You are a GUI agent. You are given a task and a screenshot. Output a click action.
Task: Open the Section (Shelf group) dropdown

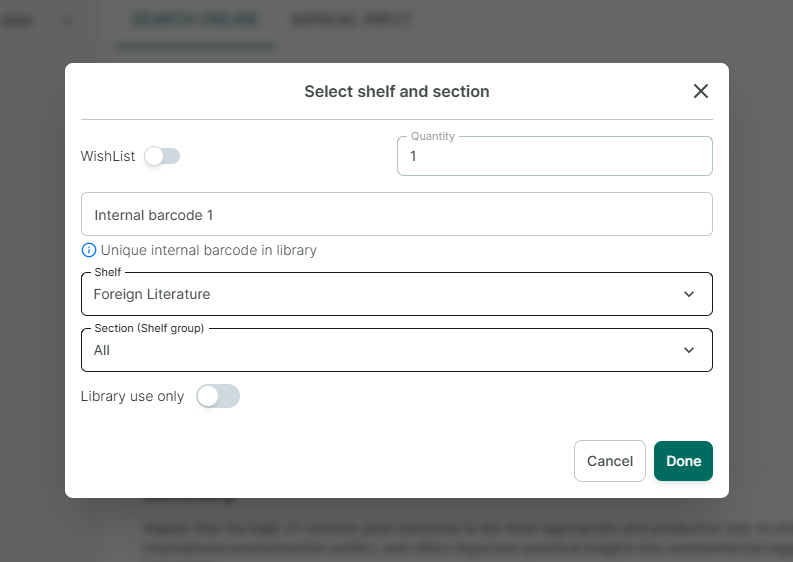coord(396,350)
